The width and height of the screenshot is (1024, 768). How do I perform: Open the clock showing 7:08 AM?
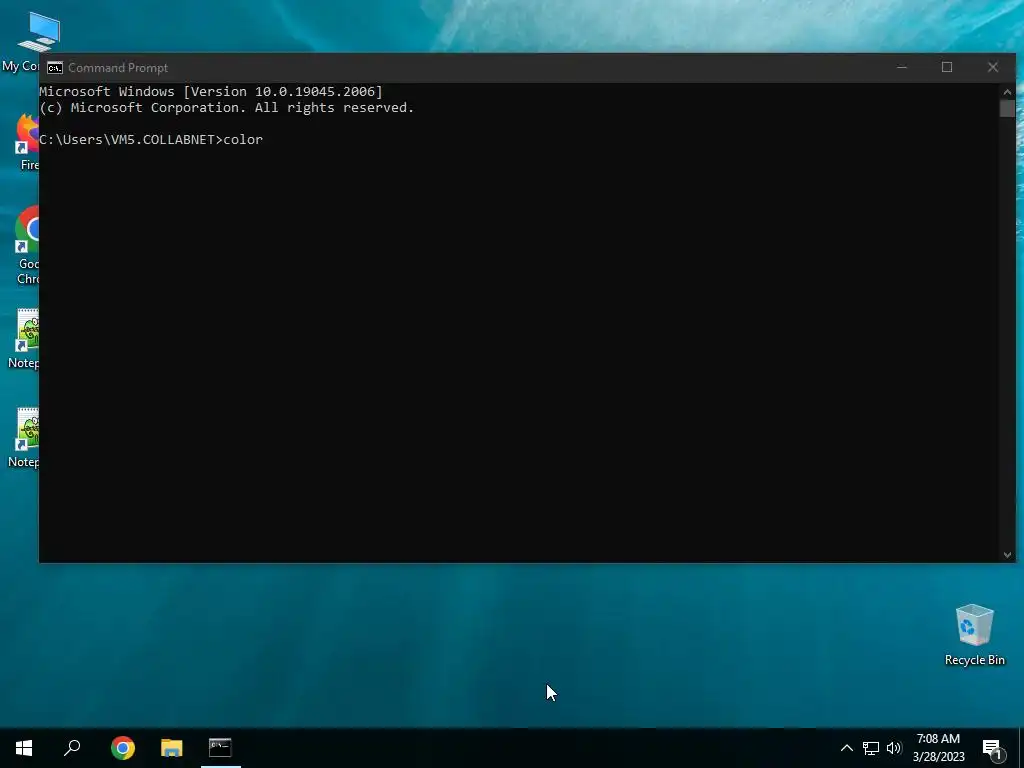coord(938,748)
